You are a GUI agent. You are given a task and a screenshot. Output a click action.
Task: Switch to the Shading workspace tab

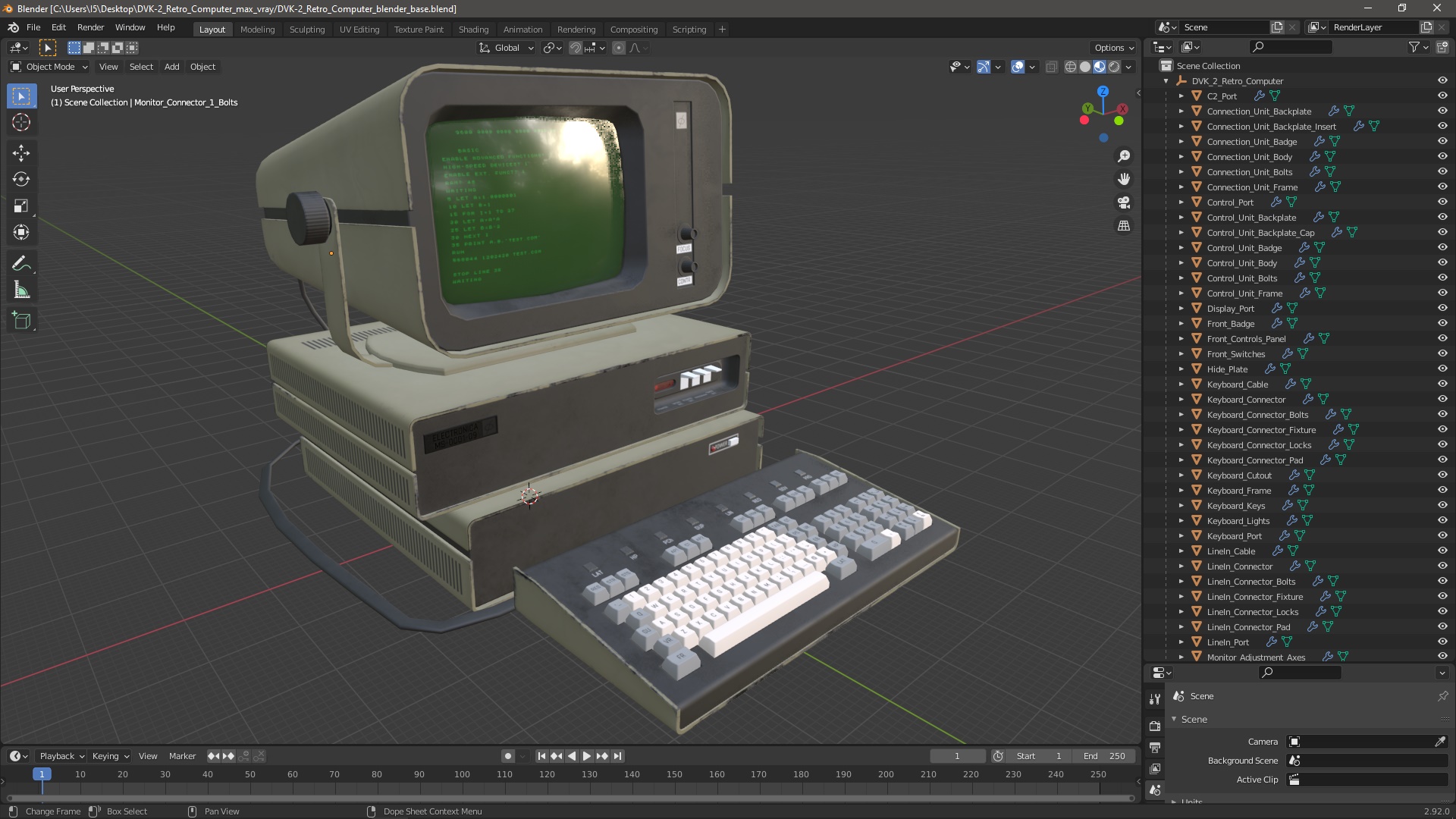pos(473,30)
